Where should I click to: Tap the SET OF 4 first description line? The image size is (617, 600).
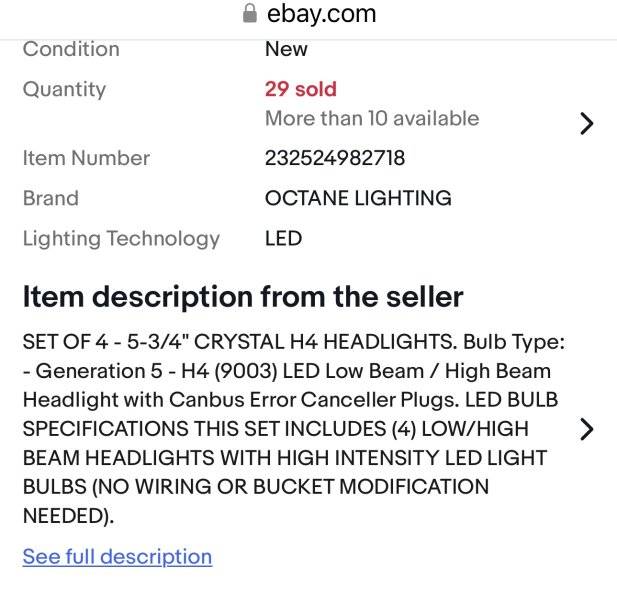294,342
